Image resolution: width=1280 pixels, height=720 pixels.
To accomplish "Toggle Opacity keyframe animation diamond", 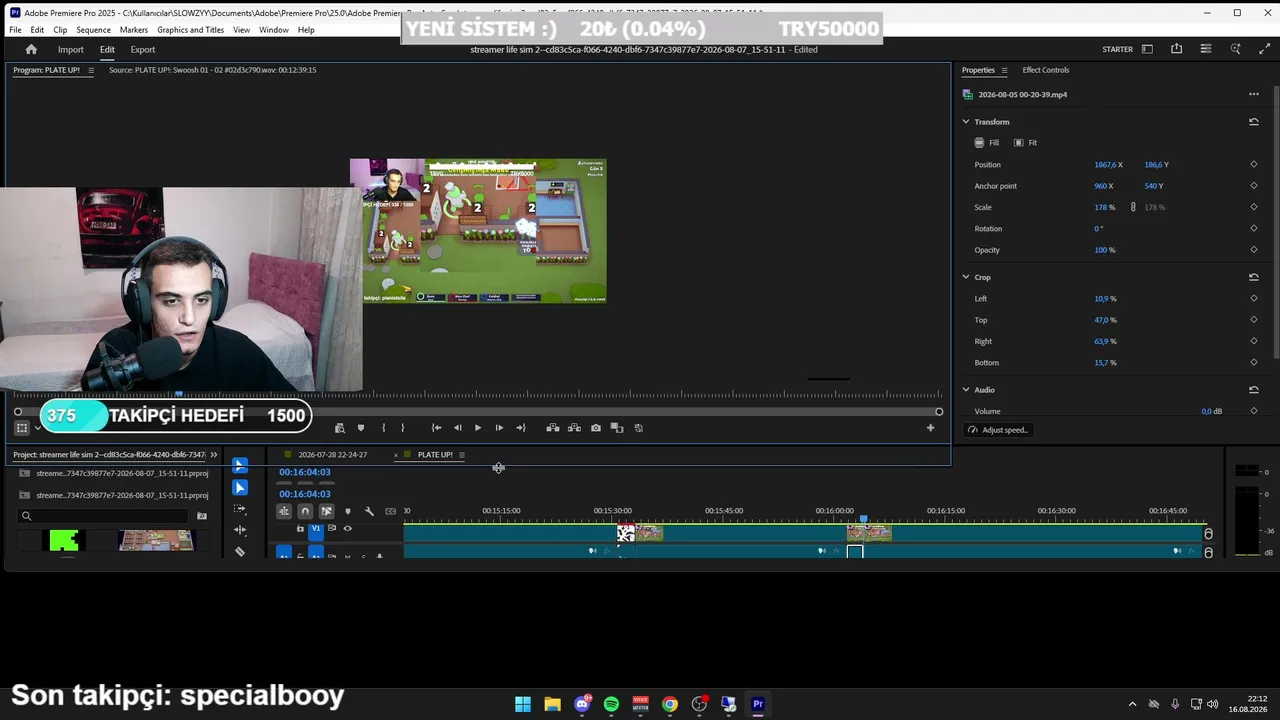I will pyautogui.click(x=1254, y=250).
